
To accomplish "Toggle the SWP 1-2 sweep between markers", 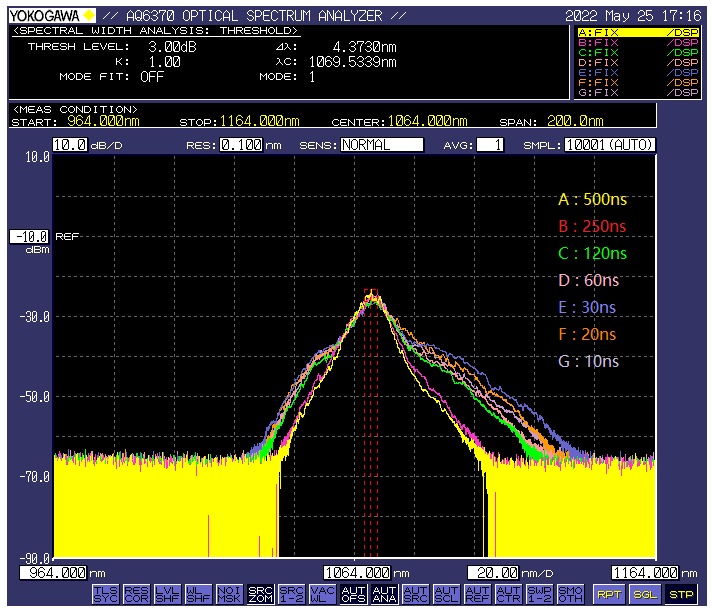I will pos(539,593).
